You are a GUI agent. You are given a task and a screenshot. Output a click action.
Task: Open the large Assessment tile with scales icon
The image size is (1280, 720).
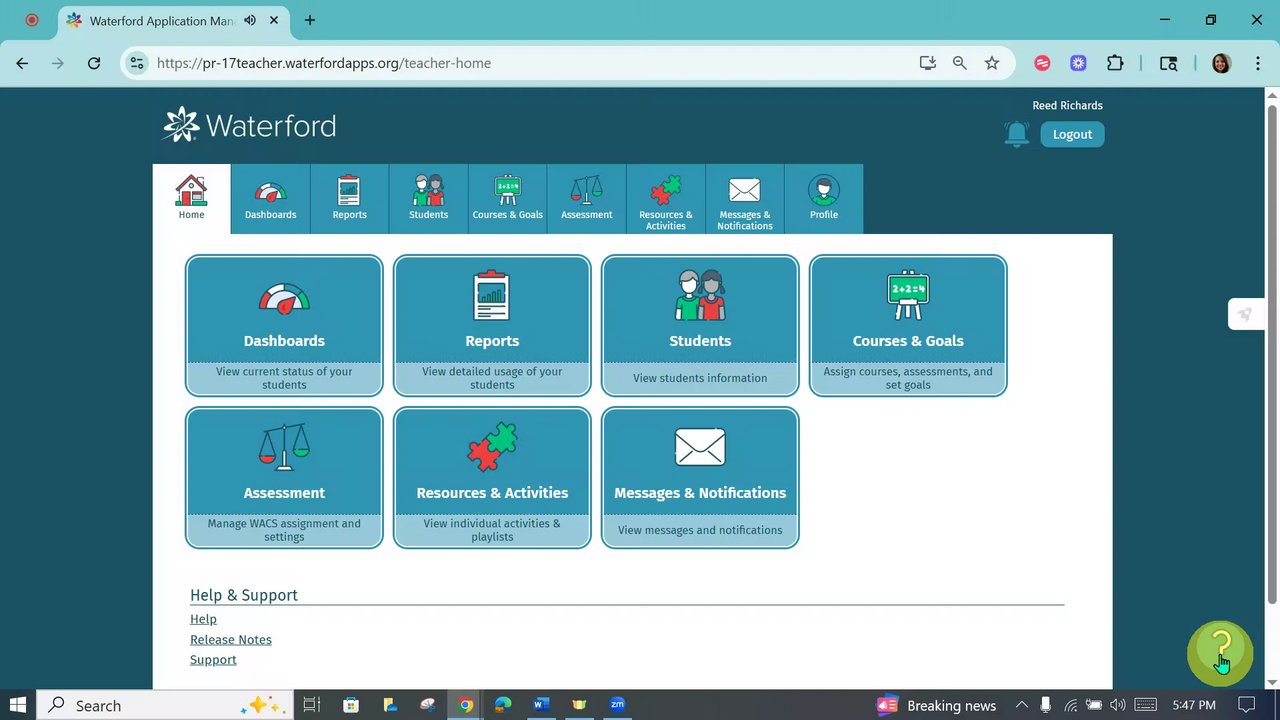pyautogui.click(x=284, y=478)
